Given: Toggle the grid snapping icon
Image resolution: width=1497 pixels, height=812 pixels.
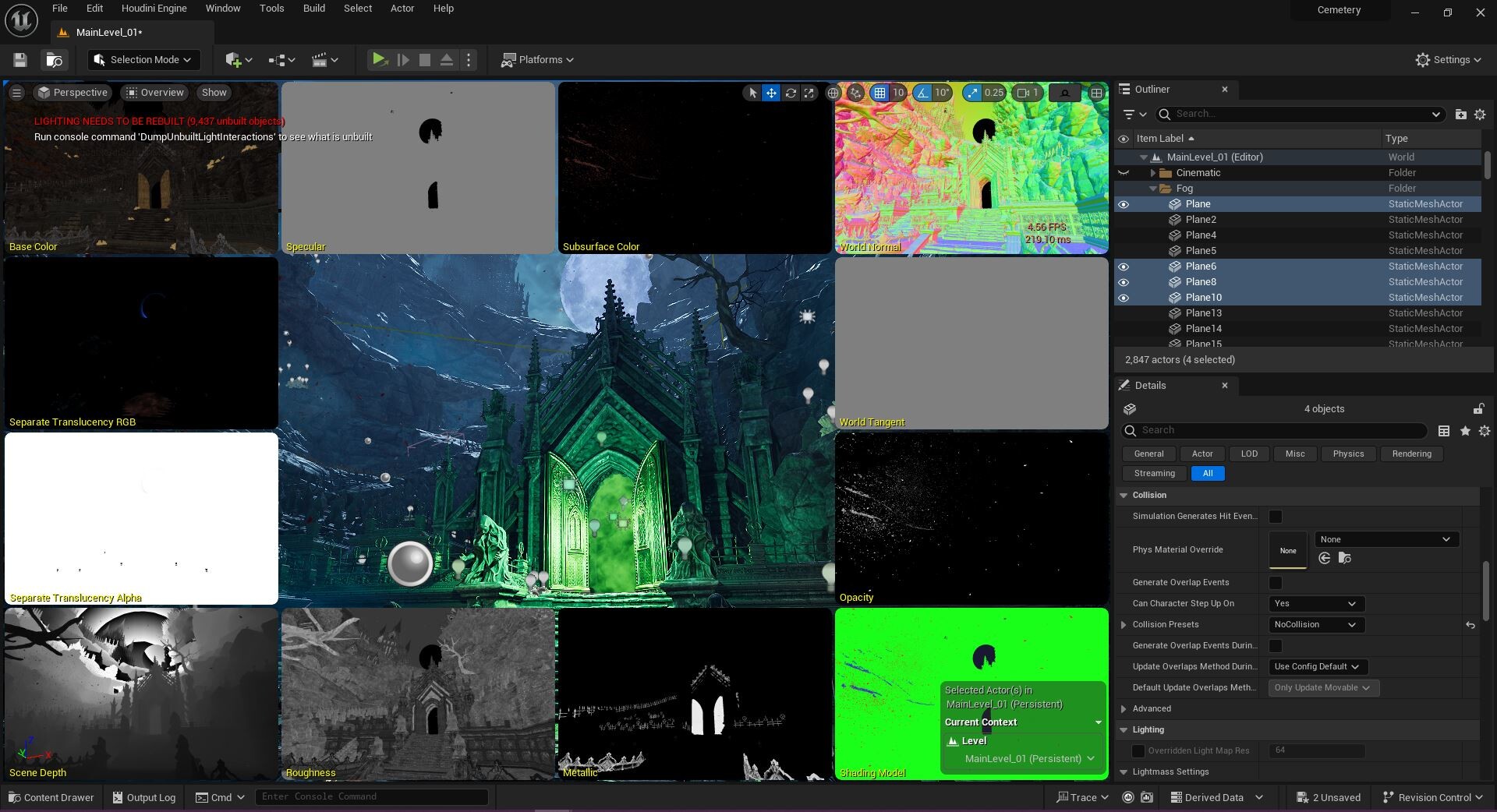Looking at the screenshot, I should click(x=880, y=93).
